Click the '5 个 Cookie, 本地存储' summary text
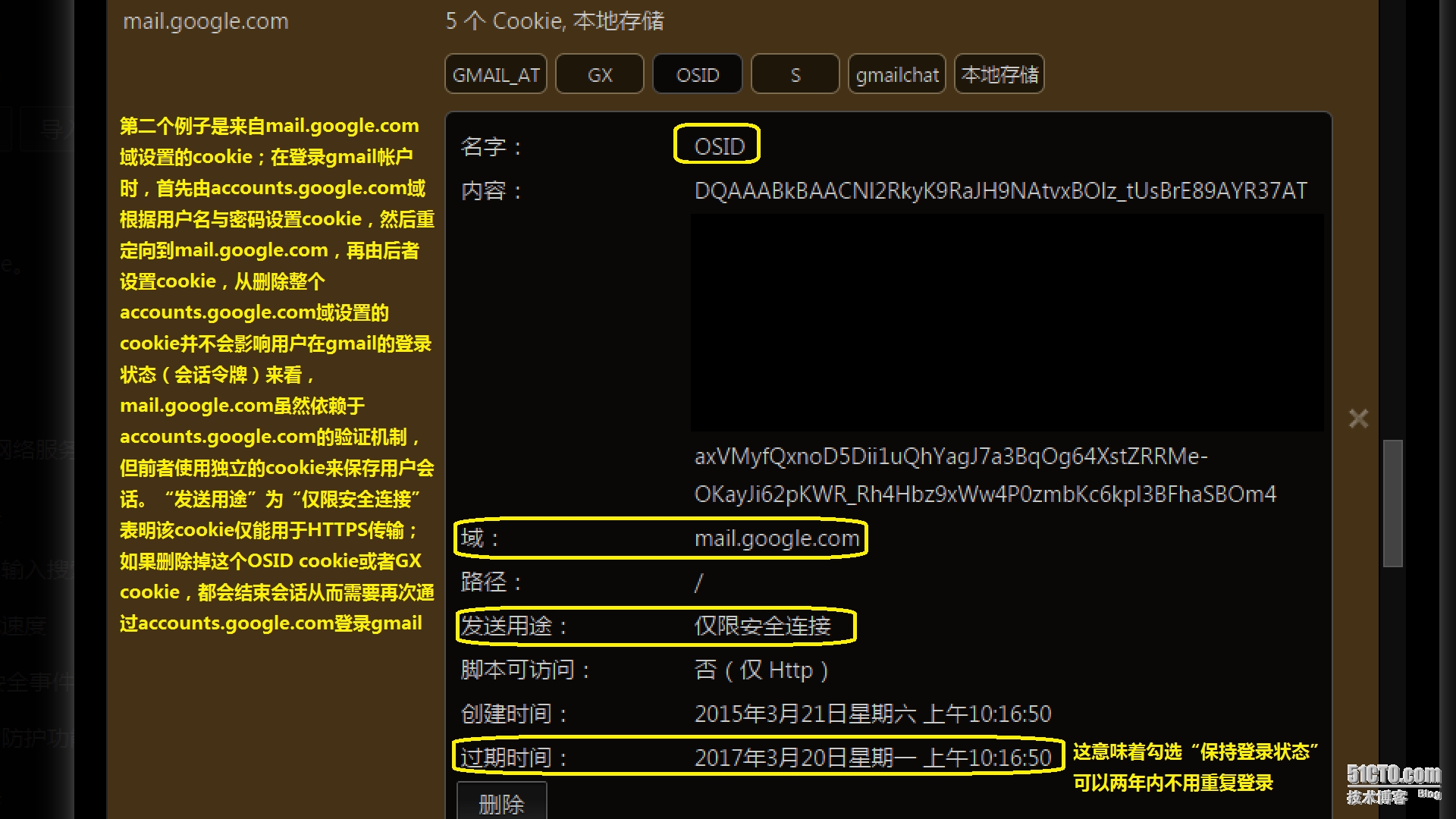Screen dimensions: 1456x819 click(554, 21)
